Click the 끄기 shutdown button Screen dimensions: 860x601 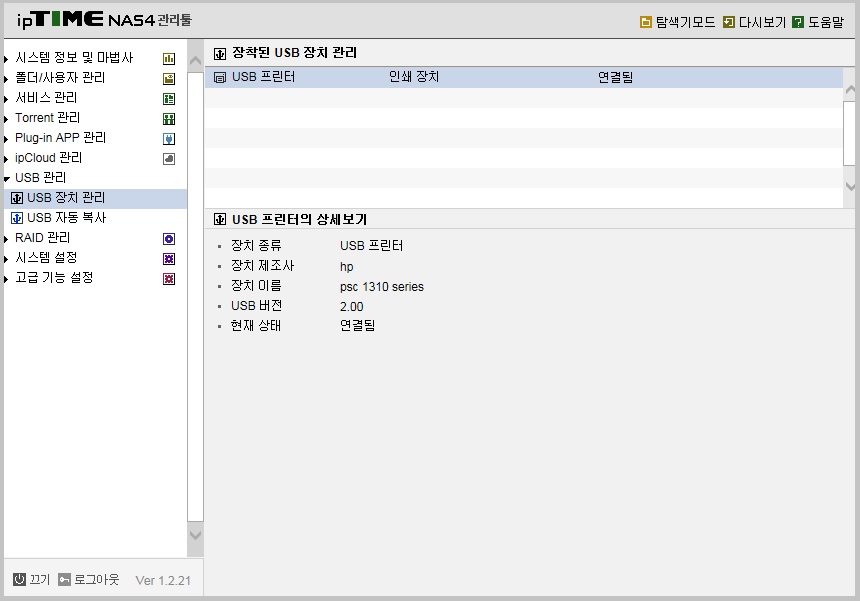pos(39,580)
